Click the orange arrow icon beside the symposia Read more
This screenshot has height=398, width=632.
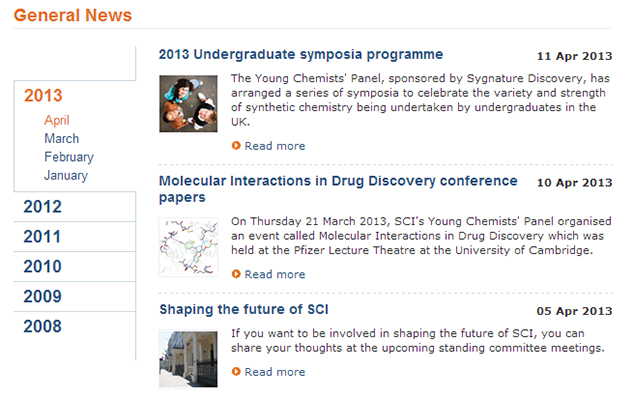tap(236, 146)
